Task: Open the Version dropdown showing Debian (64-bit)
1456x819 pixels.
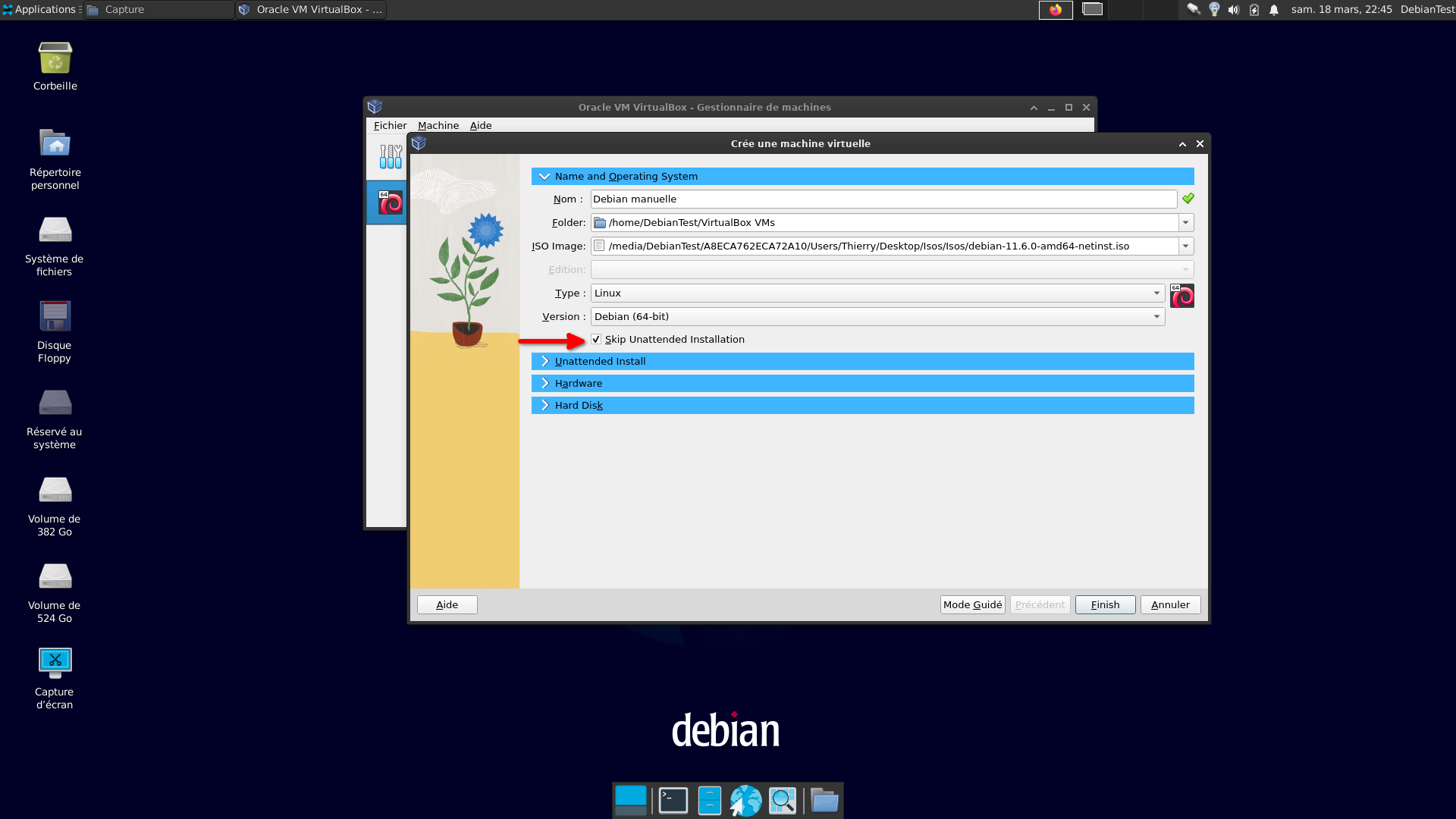Action: [x=877, y=317]
